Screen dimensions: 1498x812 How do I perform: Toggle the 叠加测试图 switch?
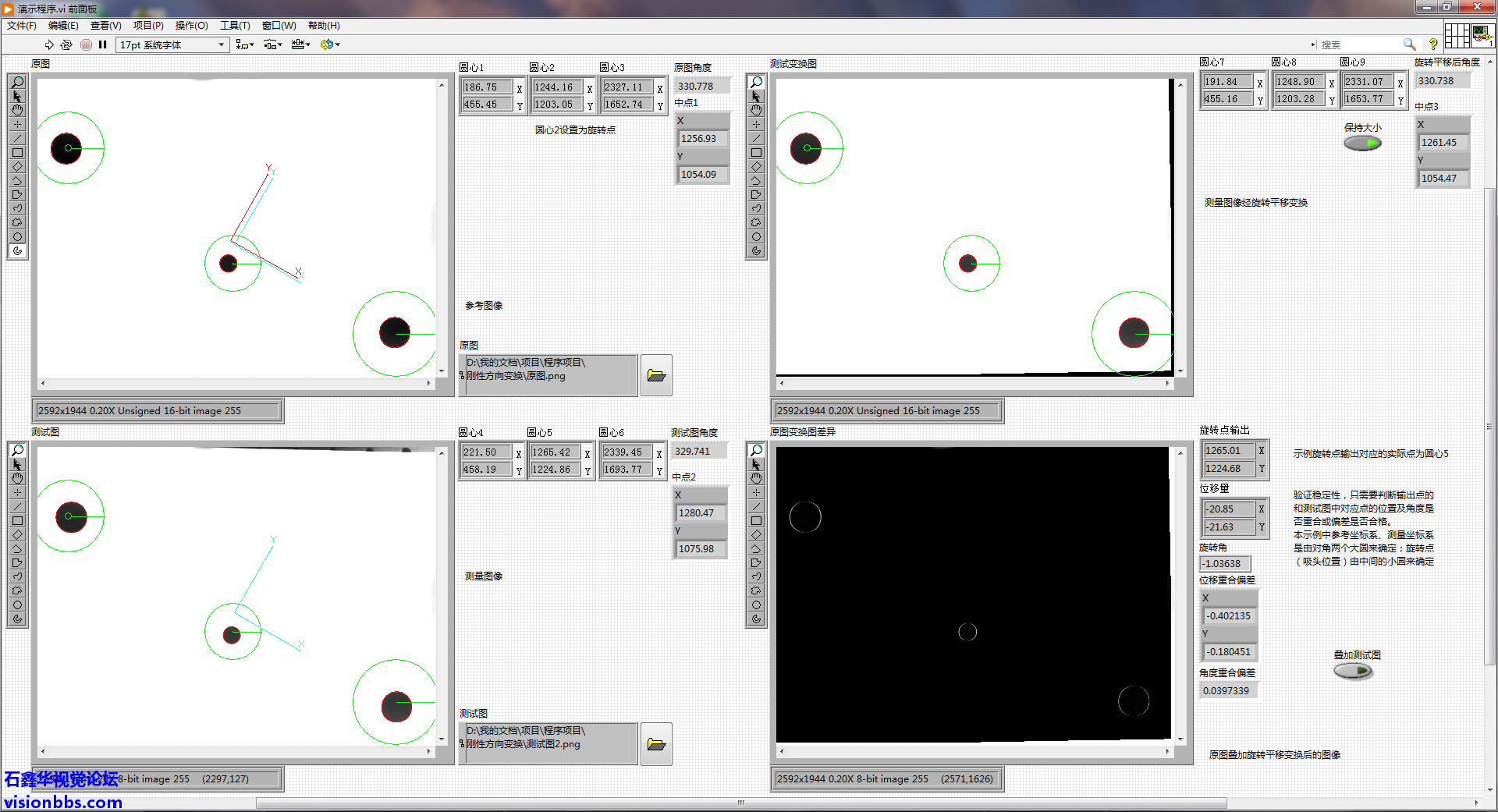(1353, 671)
